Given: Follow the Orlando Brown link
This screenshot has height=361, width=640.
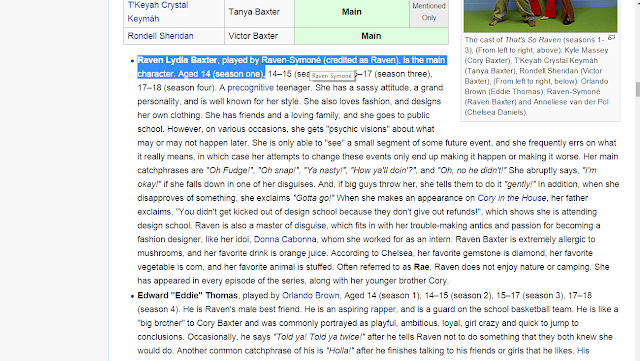Looking at the screenshot, I should point(310,295).
